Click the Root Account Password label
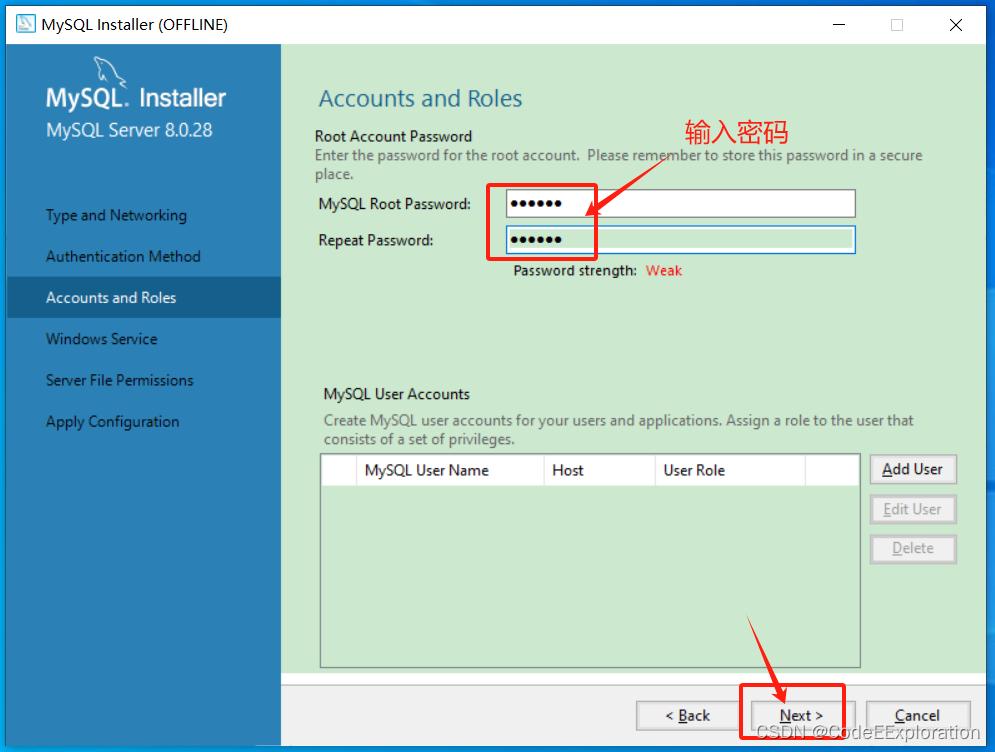This screenshot has width=995, height=752. click(393, 136)
